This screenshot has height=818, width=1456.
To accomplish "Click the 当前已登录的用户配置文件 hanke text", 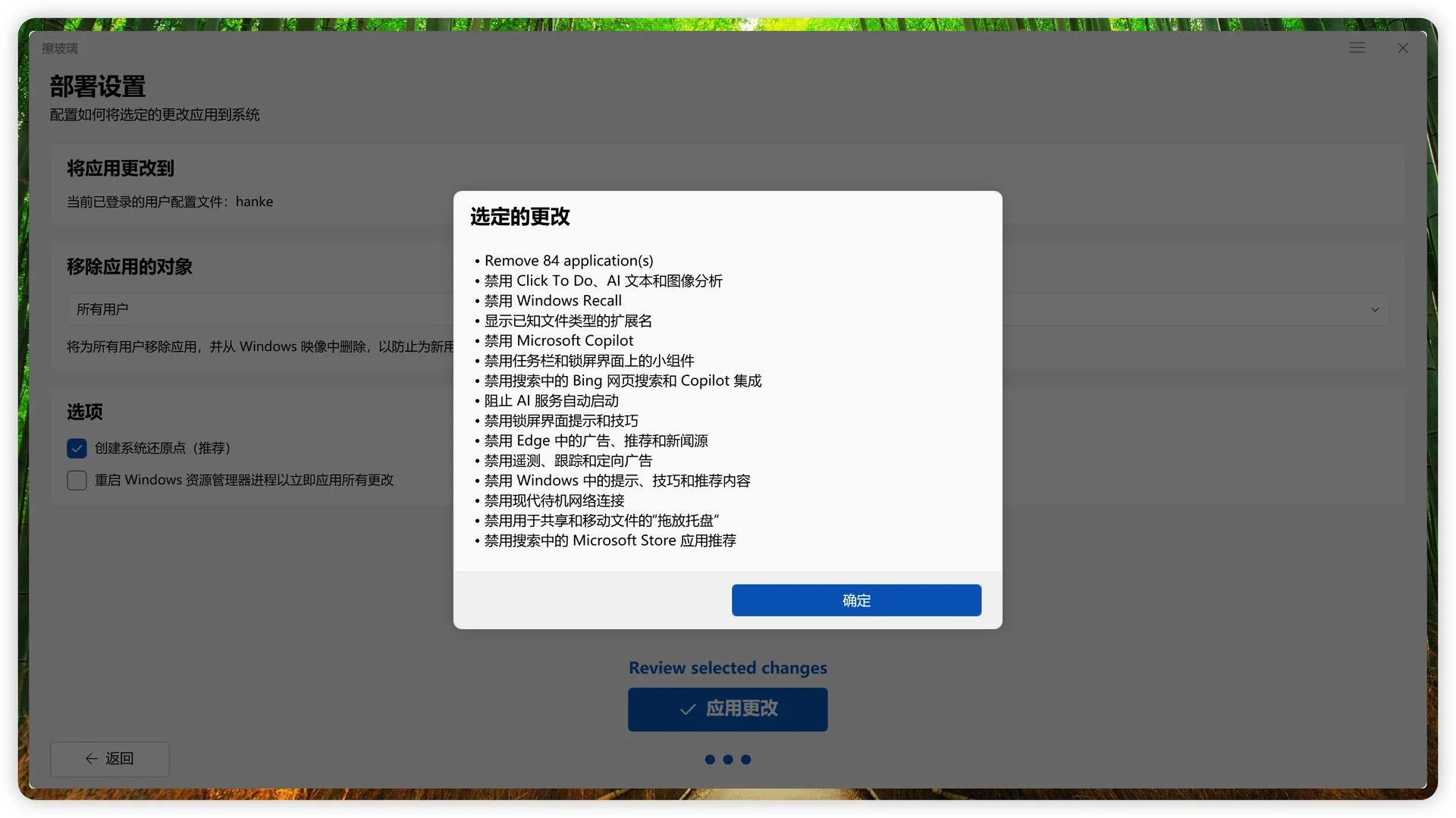I will (x=170, y=202).
